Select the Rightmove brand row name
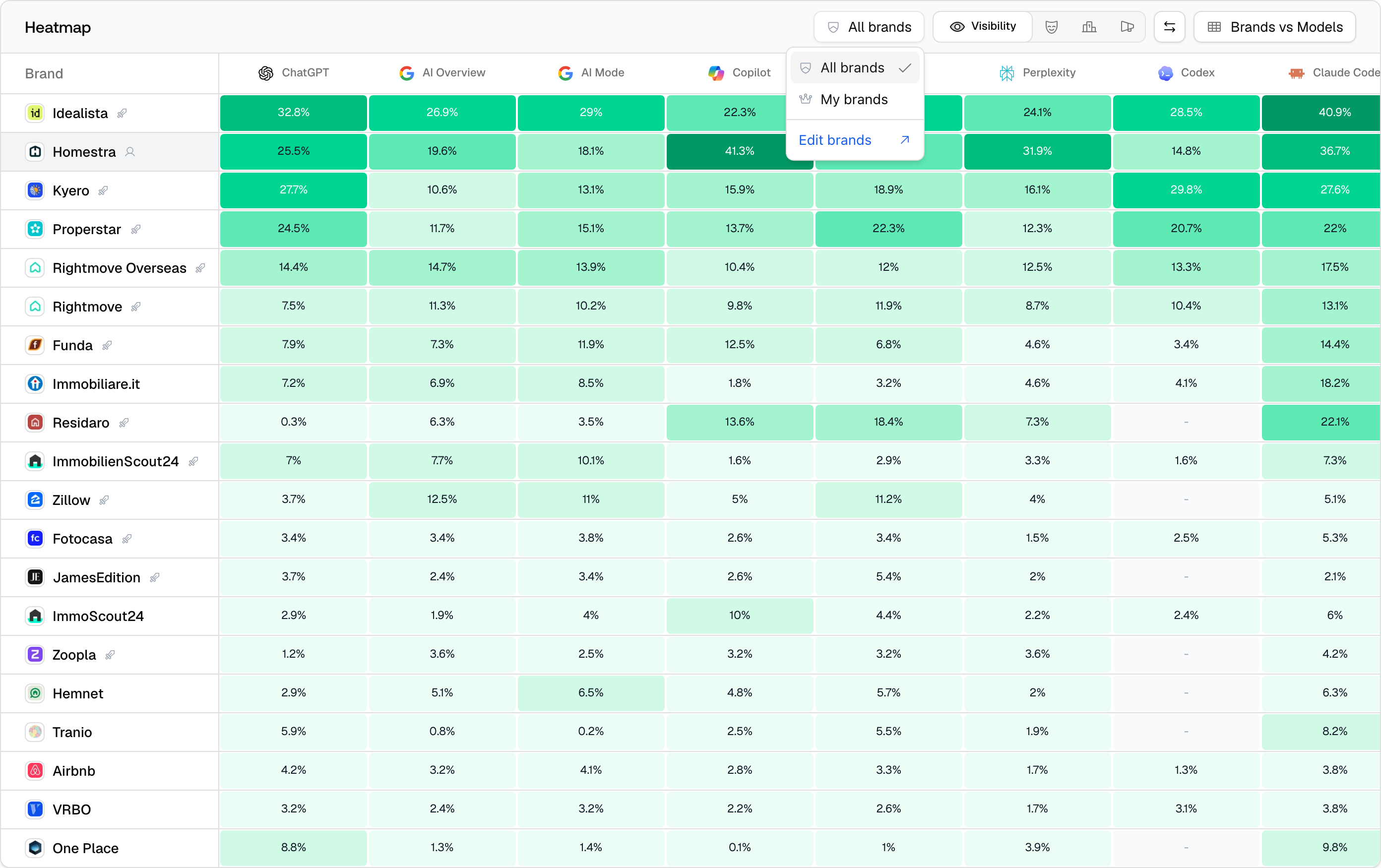This screenshot has width=1381, height=868. point(87,307)
